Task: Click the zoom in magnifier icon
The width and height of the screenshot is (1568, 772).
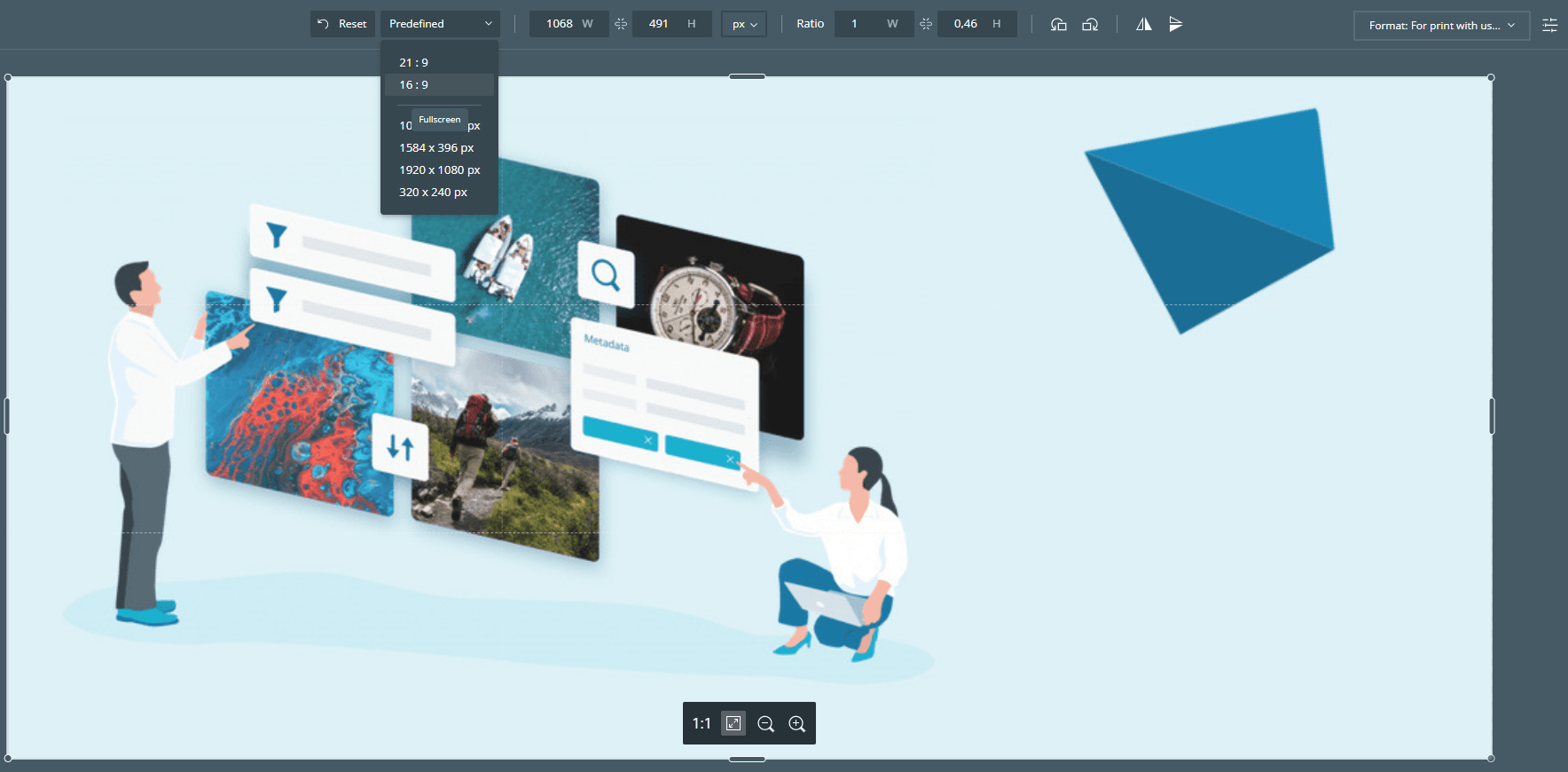Action: pos(797,724)
